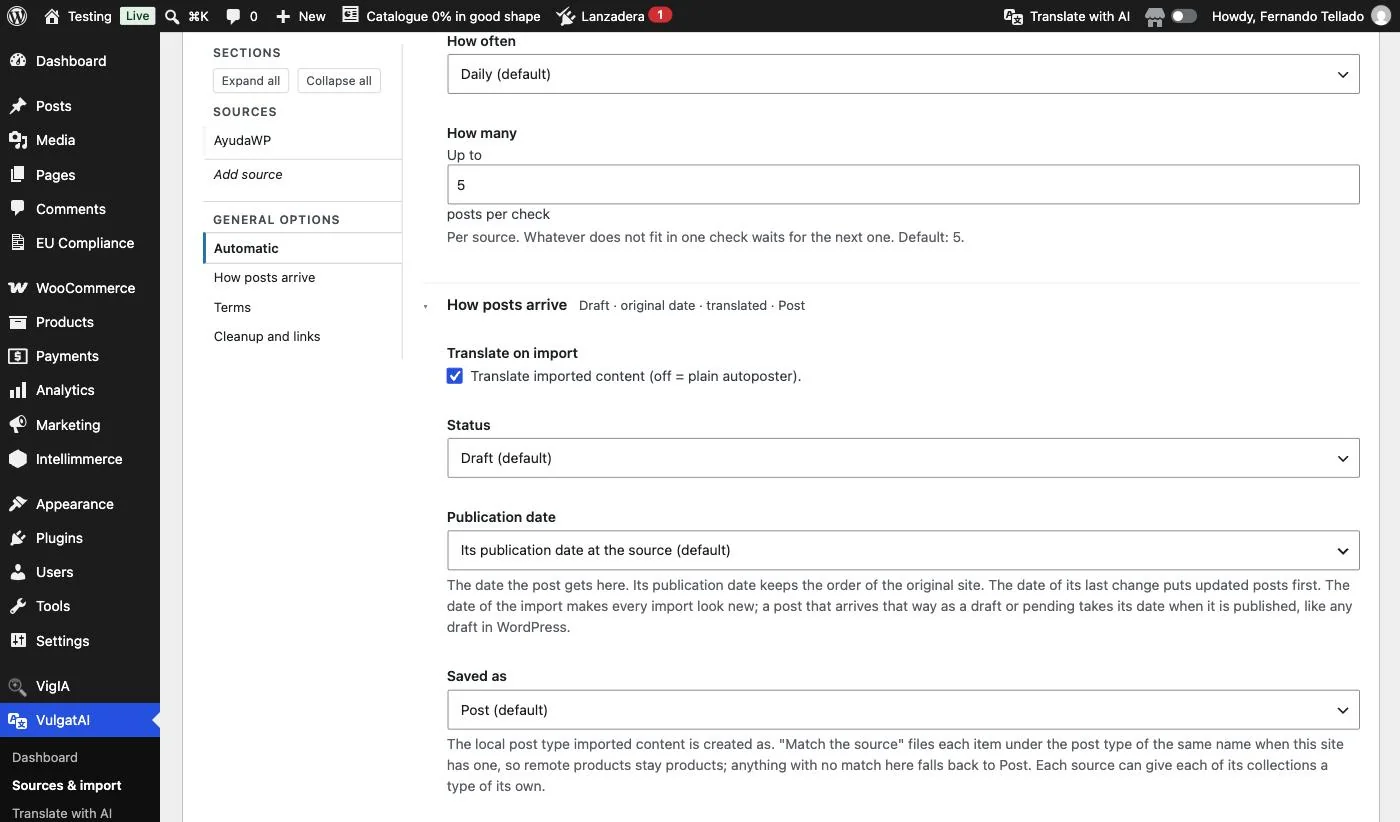Click the Marketing megaphone icon
The image size is (1400, 822).
(x=18, y=425)
